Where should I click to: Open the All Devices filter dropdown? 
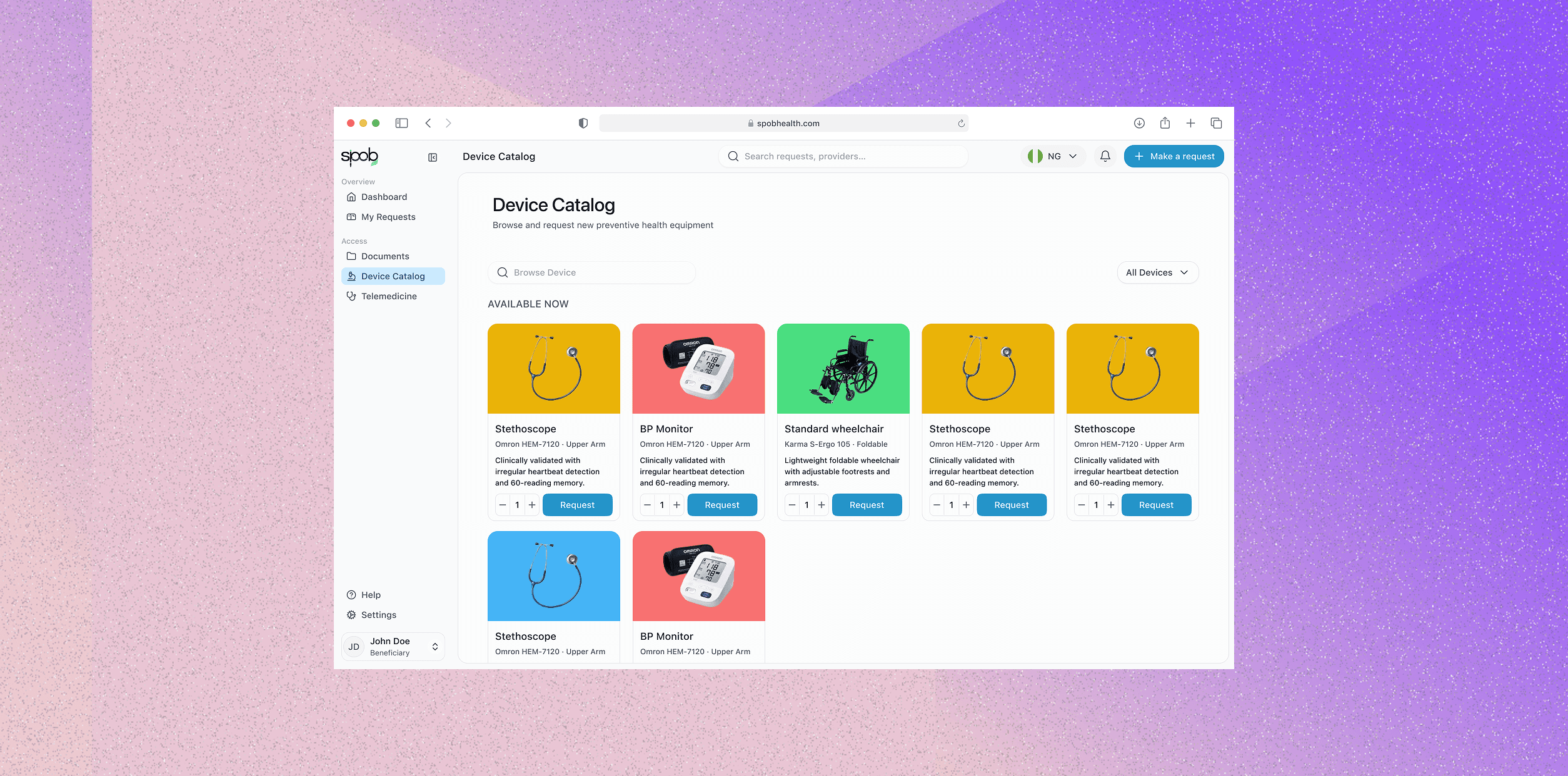pyautogui.click(x=1157, y=272)
